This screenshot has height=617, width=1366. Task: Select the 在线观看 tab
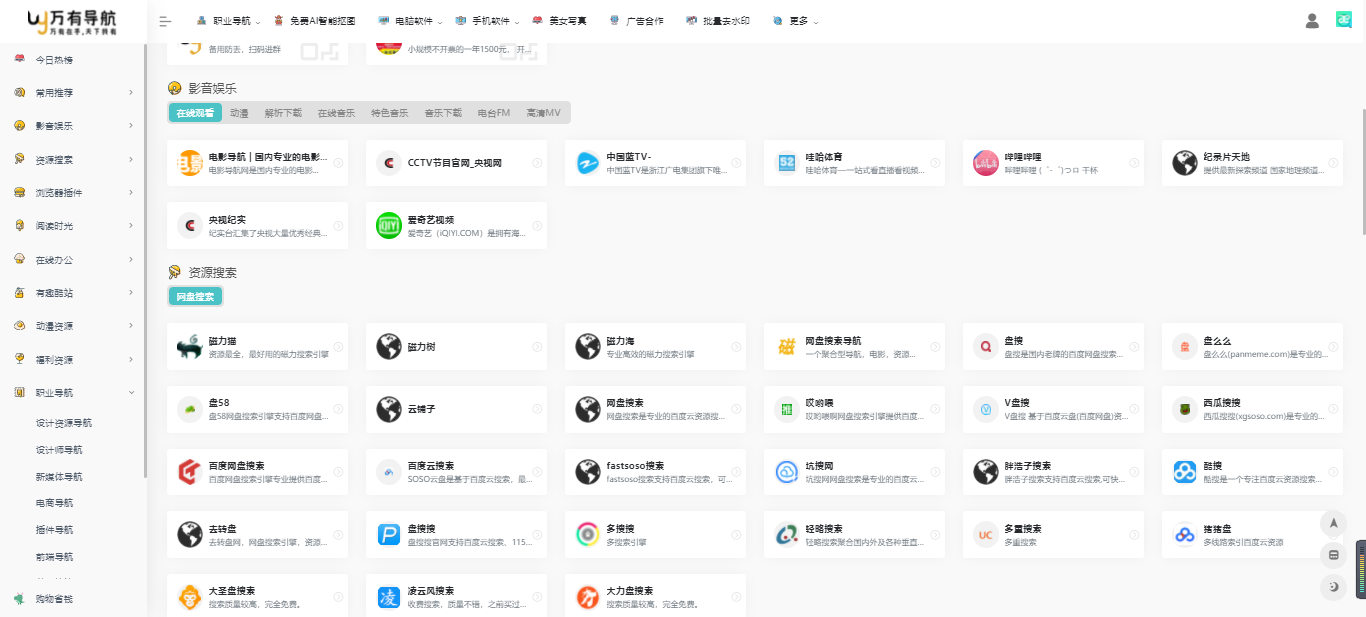pos(195,113)
